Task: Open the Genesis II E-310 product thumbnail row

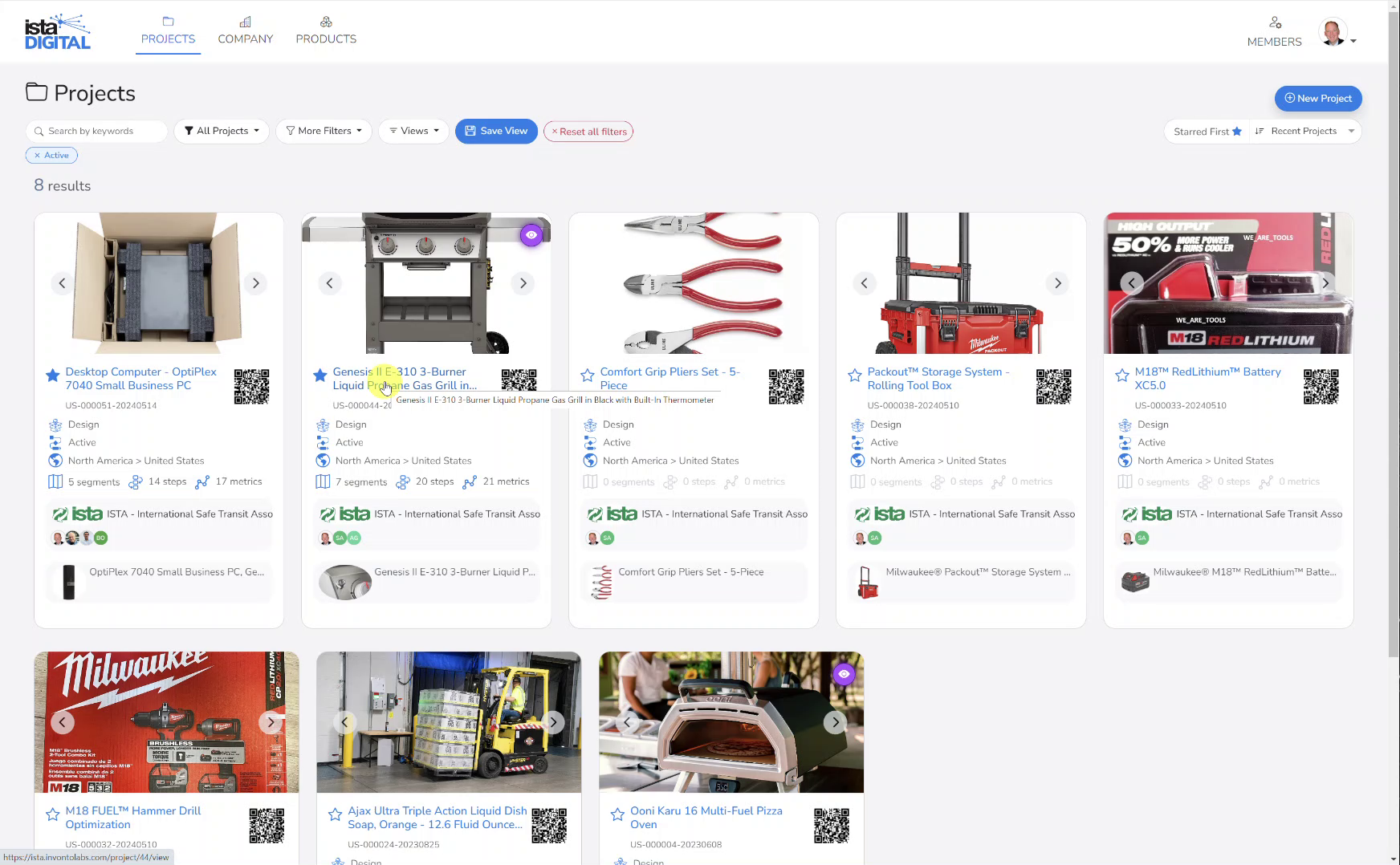Action: point(426,582)
